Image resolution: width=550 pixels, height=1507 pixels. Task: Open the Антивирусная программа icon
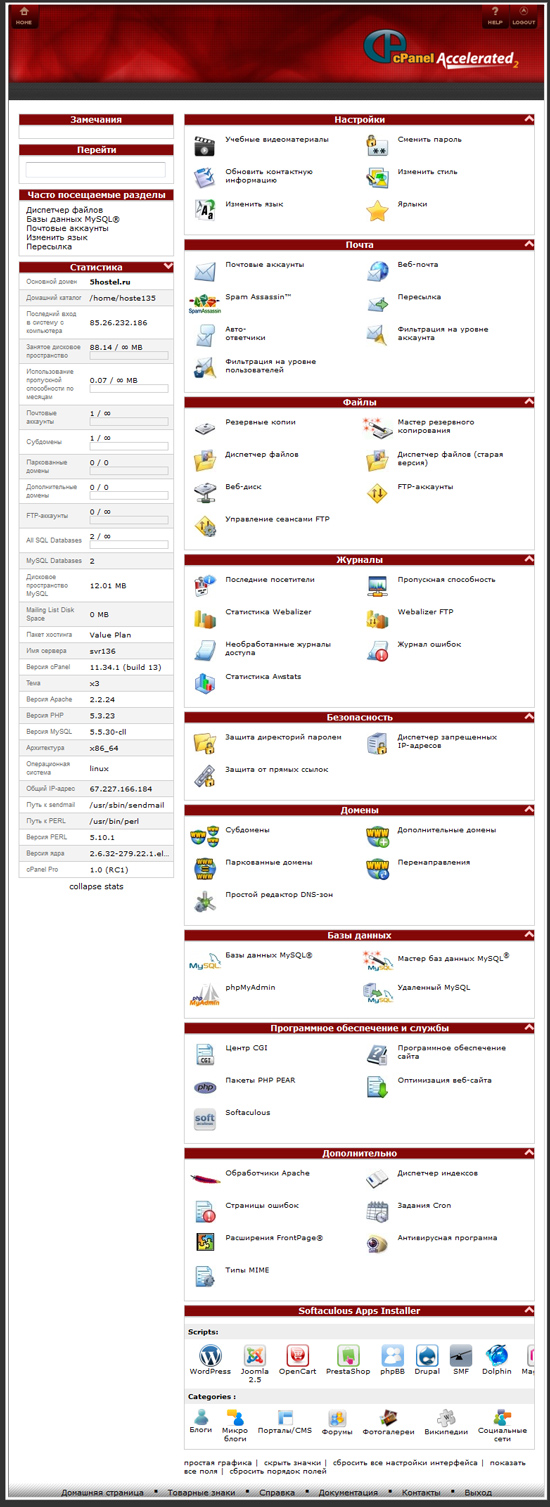click(377, 1244)
